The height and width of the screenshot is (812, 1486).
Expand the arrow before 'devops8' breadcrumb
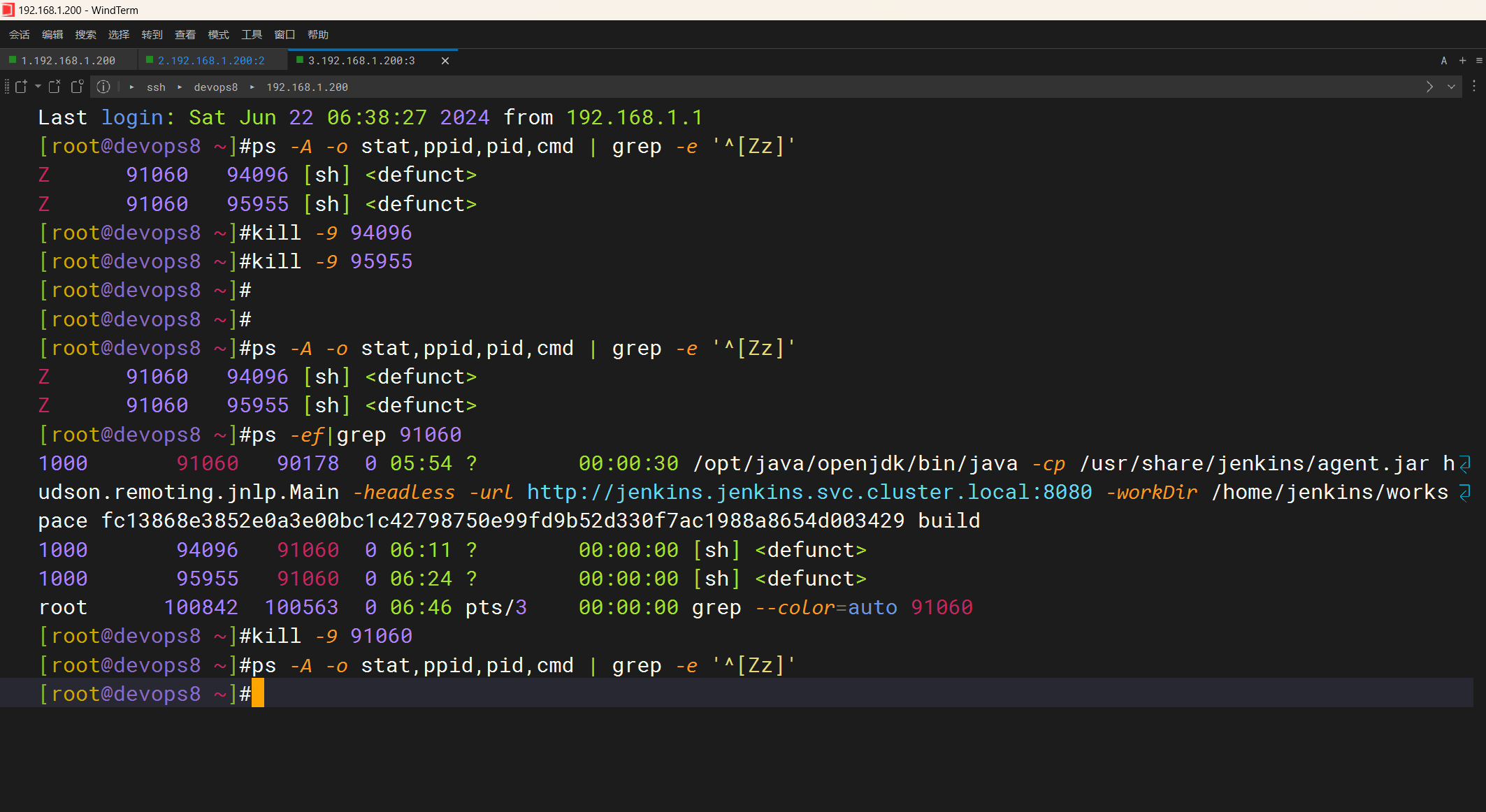[180, 87]
